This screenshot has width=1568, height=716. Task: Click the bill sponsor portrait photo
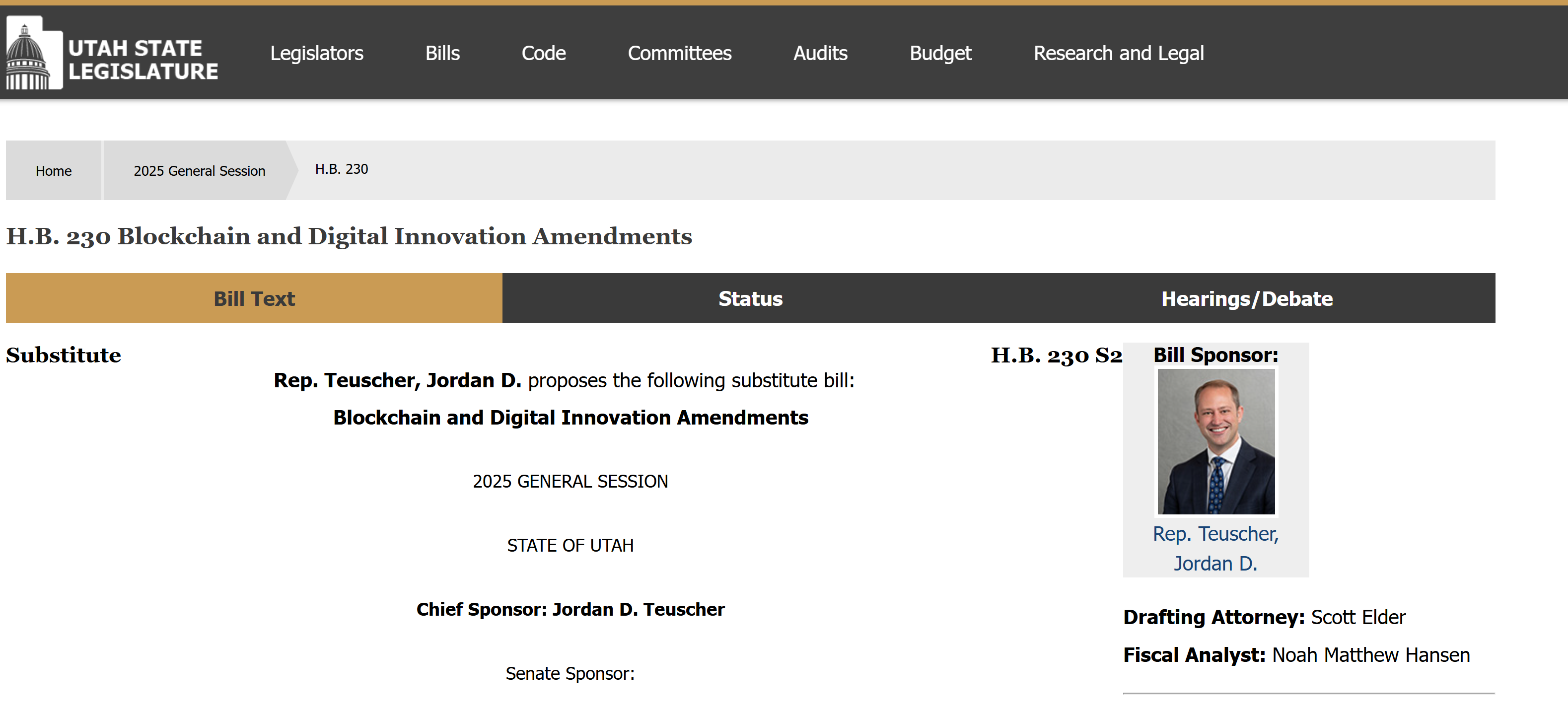1215,441
